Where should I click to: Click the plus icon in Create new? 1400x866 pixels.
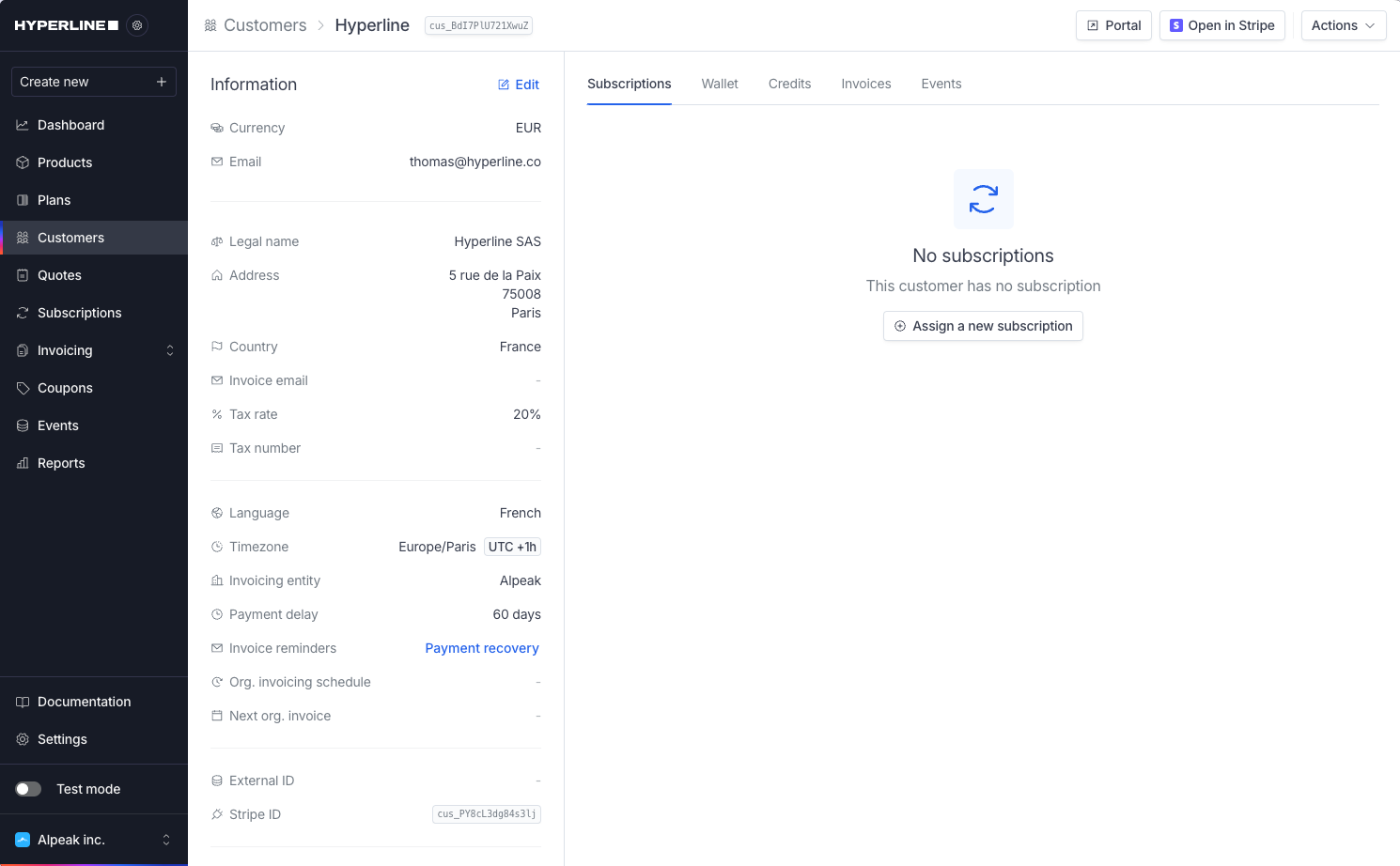click(x=162, y=82)
